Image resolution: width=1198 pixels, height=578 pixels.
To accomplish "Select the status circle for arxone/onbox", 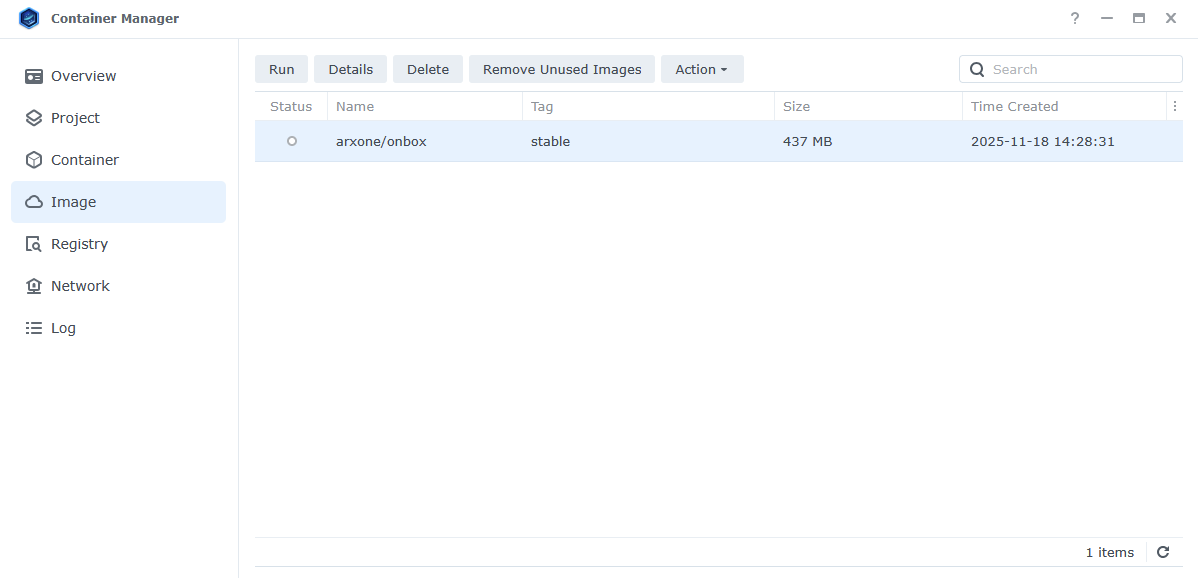I will [290, 141].
